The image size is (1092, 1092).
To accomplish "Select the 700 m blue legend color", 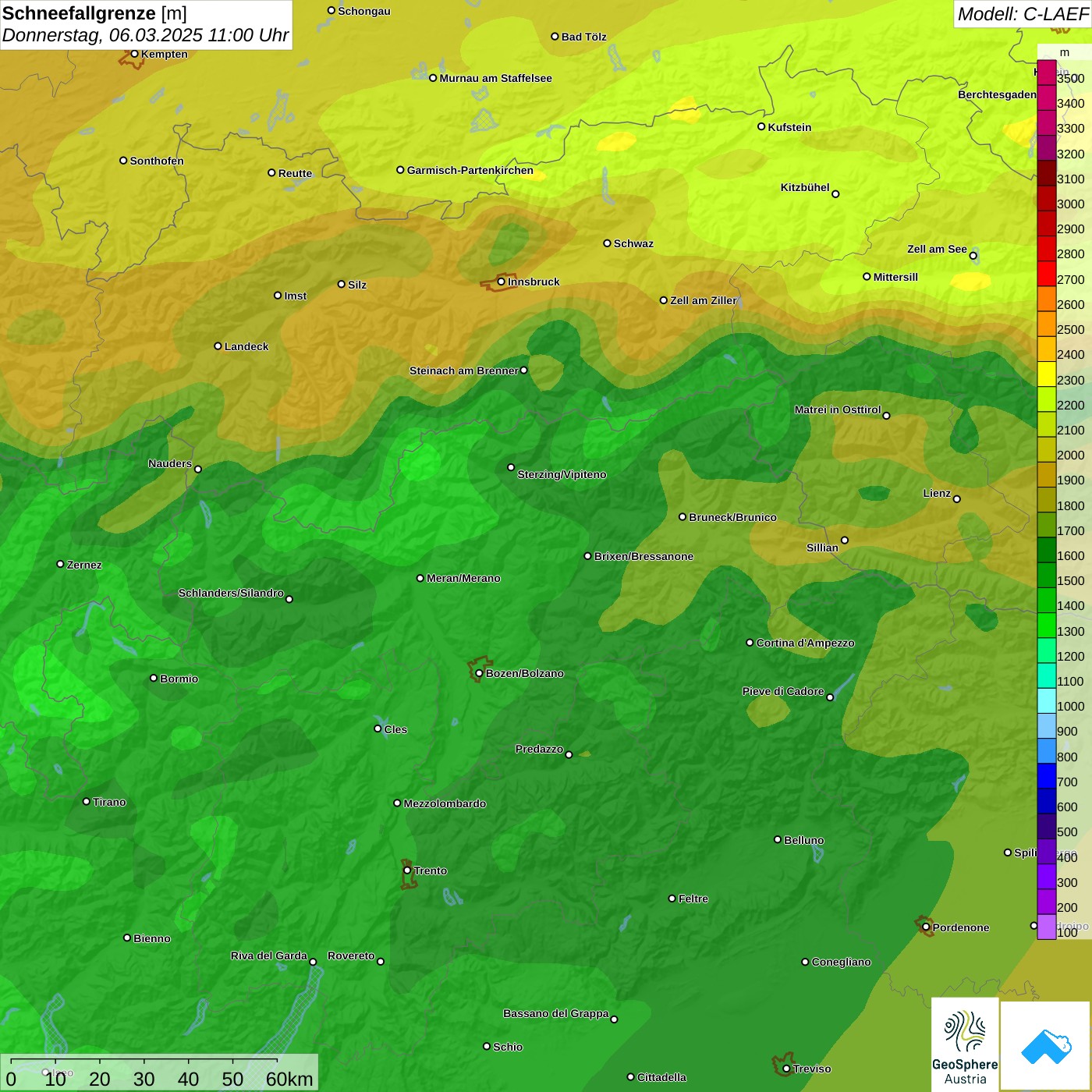I will [x=1047, y=775].
